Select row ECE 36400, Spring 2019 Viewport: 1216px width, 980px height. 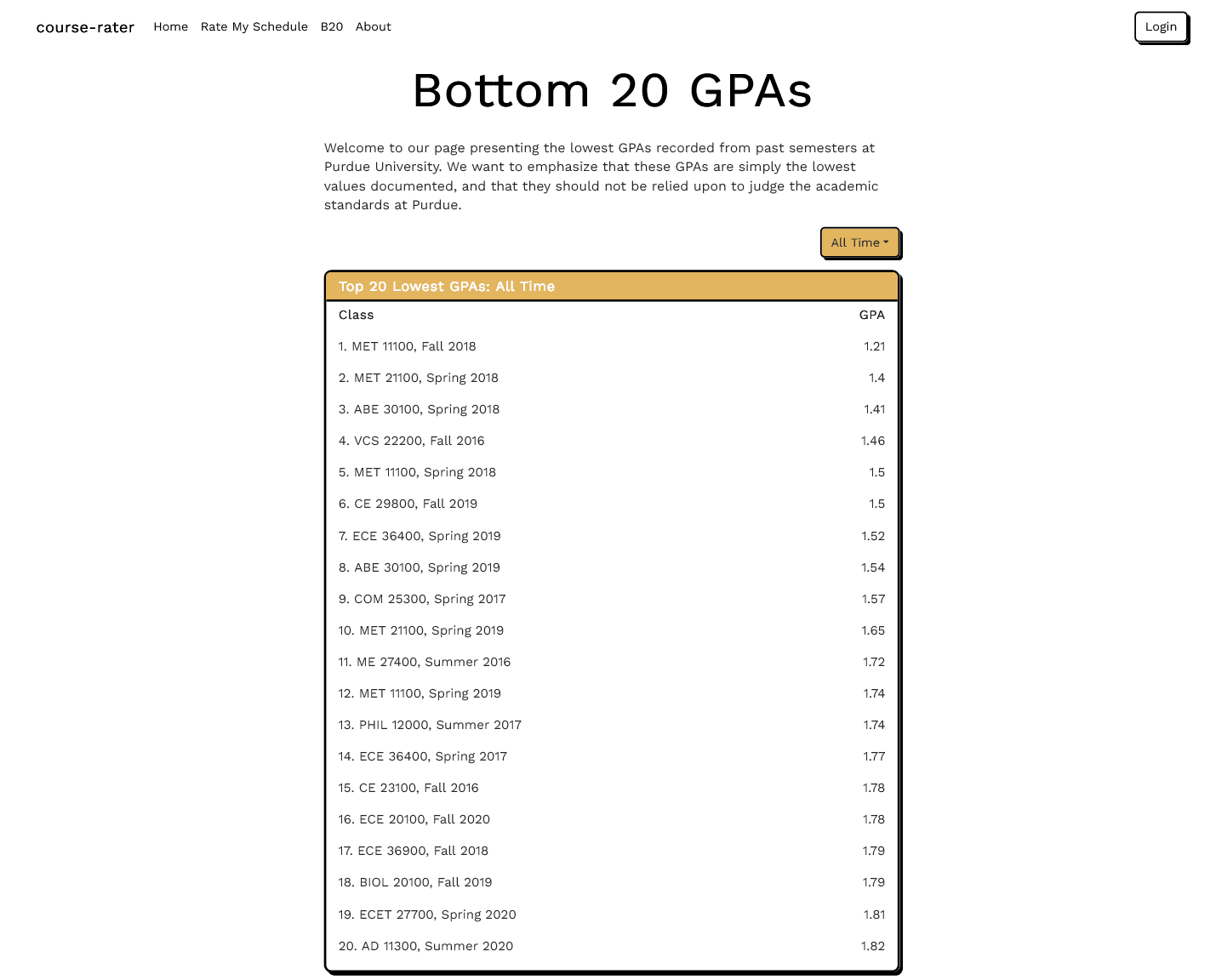click(612, 536)
